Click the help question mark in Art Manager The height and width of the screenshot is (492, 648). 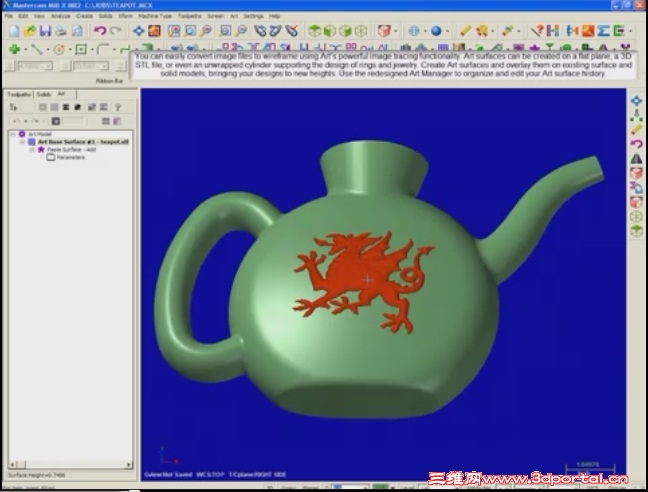point(118,107)
